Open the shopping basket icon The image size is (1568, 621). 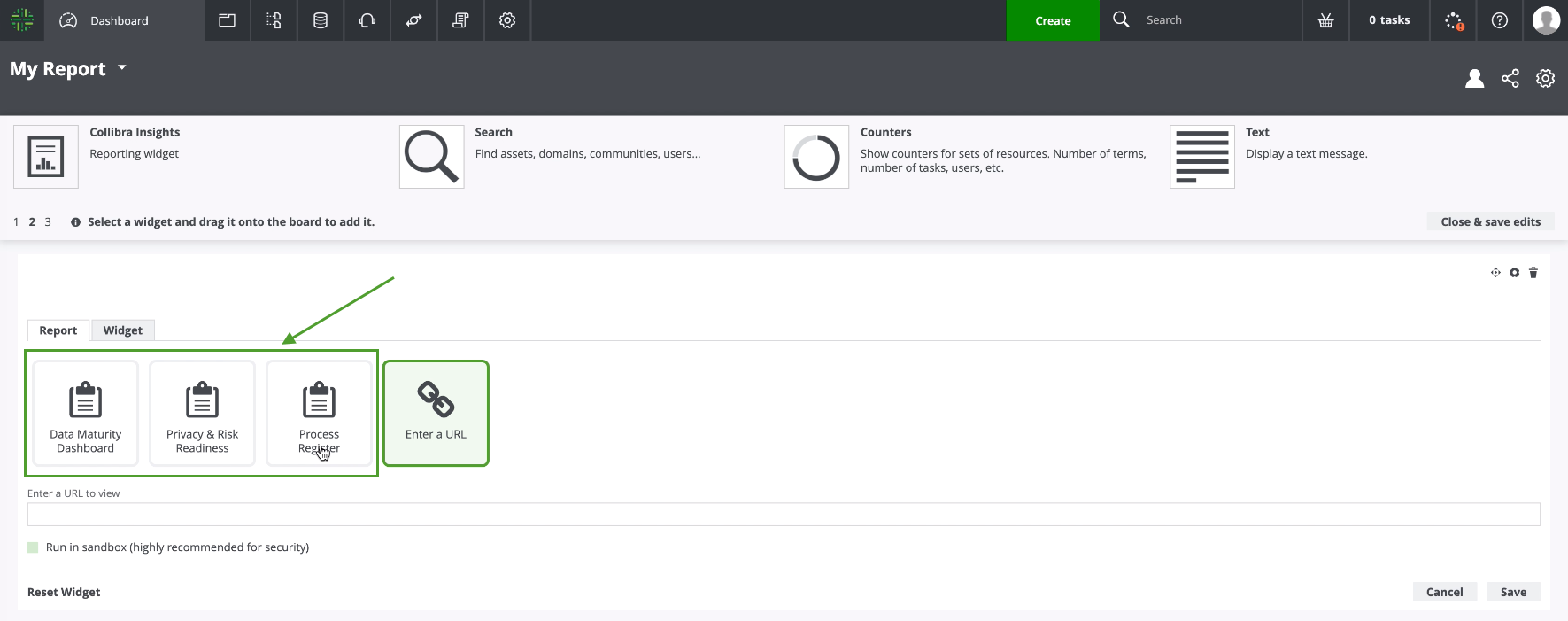pyautogui.click(x=1325, y=20)
